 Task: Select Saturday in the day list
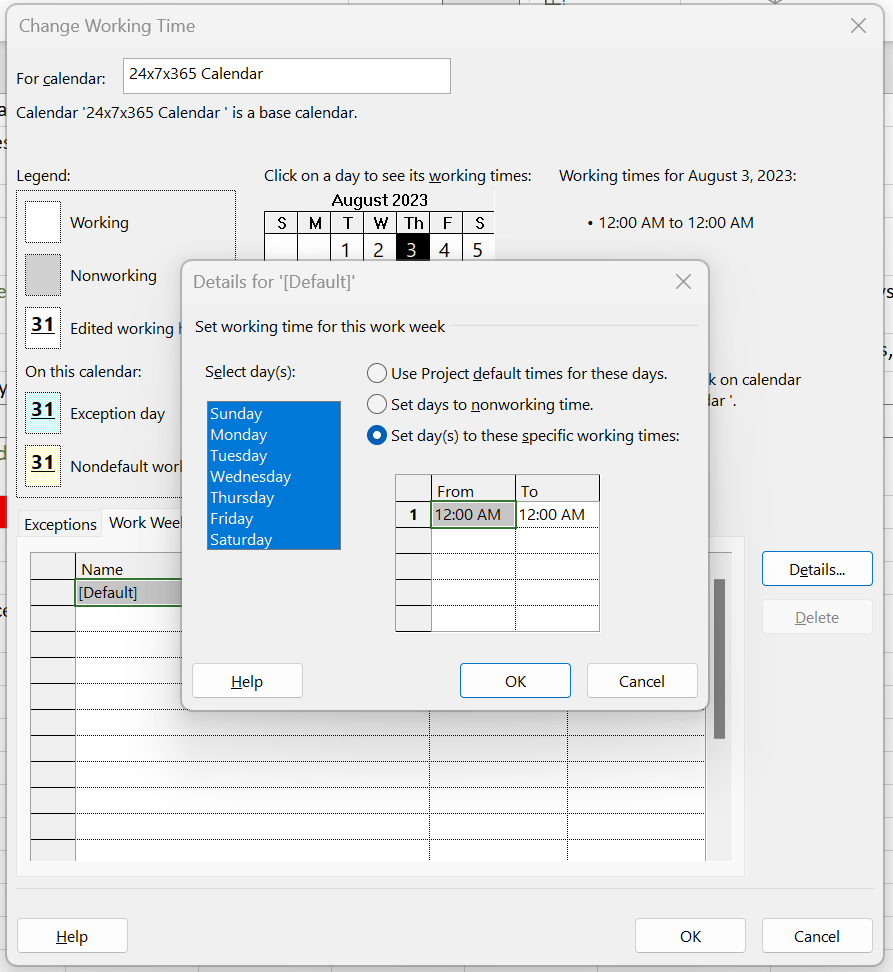(273, 540)
